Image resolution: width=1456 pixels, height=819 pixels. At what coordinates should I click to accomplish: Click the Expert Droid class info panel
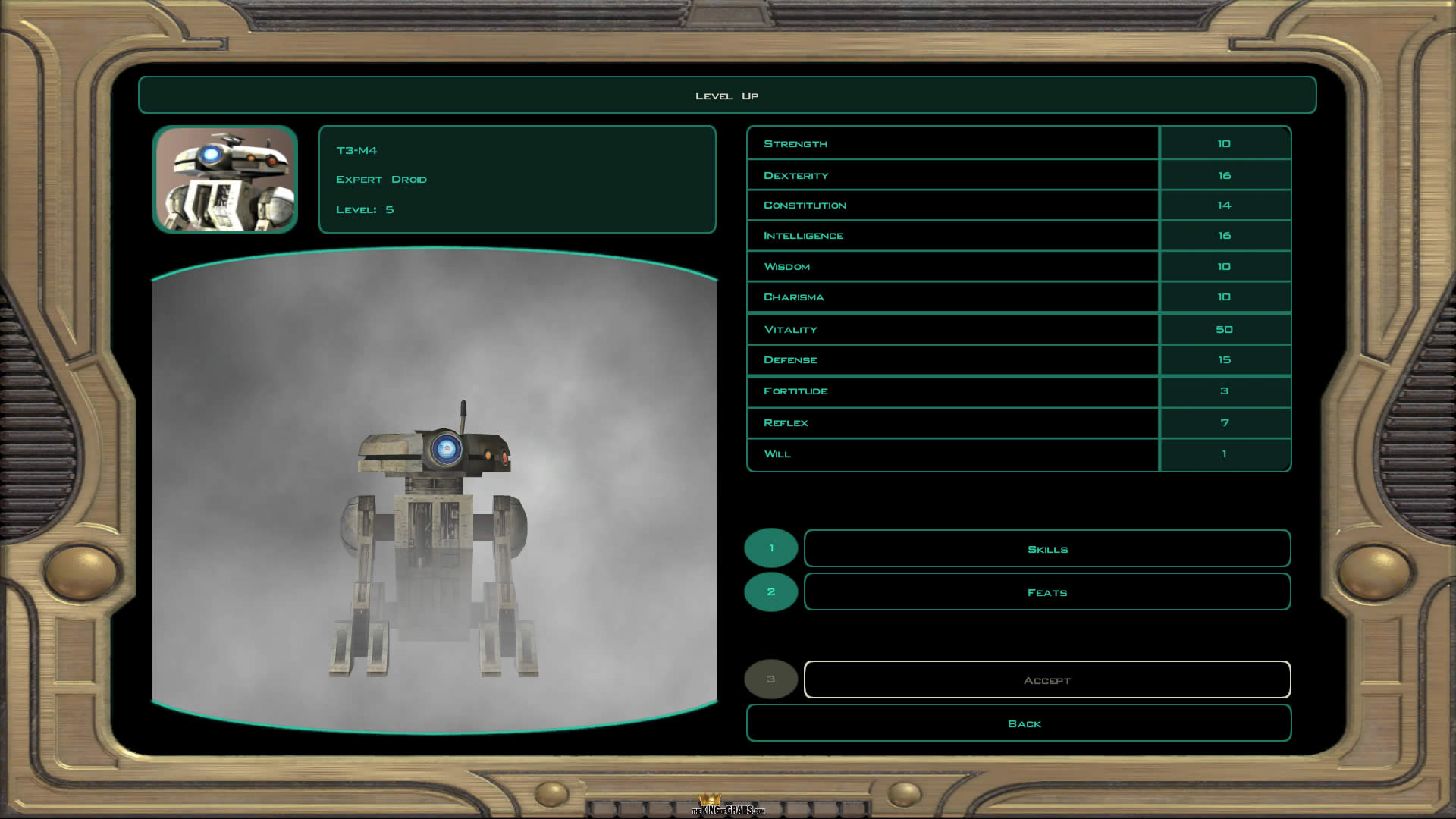pos(517,180)
